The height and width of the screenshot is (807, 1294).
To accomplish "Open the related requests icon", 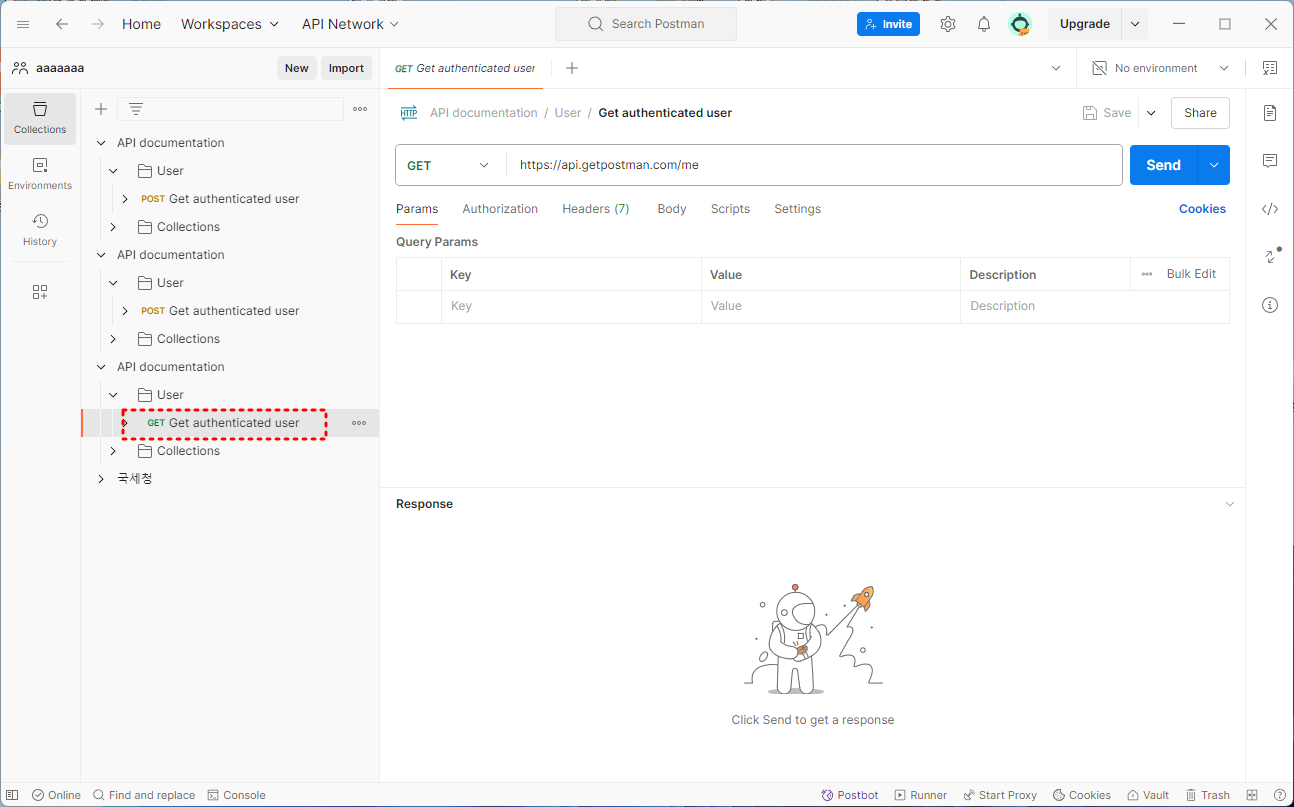I will (x=1271, y=256).
